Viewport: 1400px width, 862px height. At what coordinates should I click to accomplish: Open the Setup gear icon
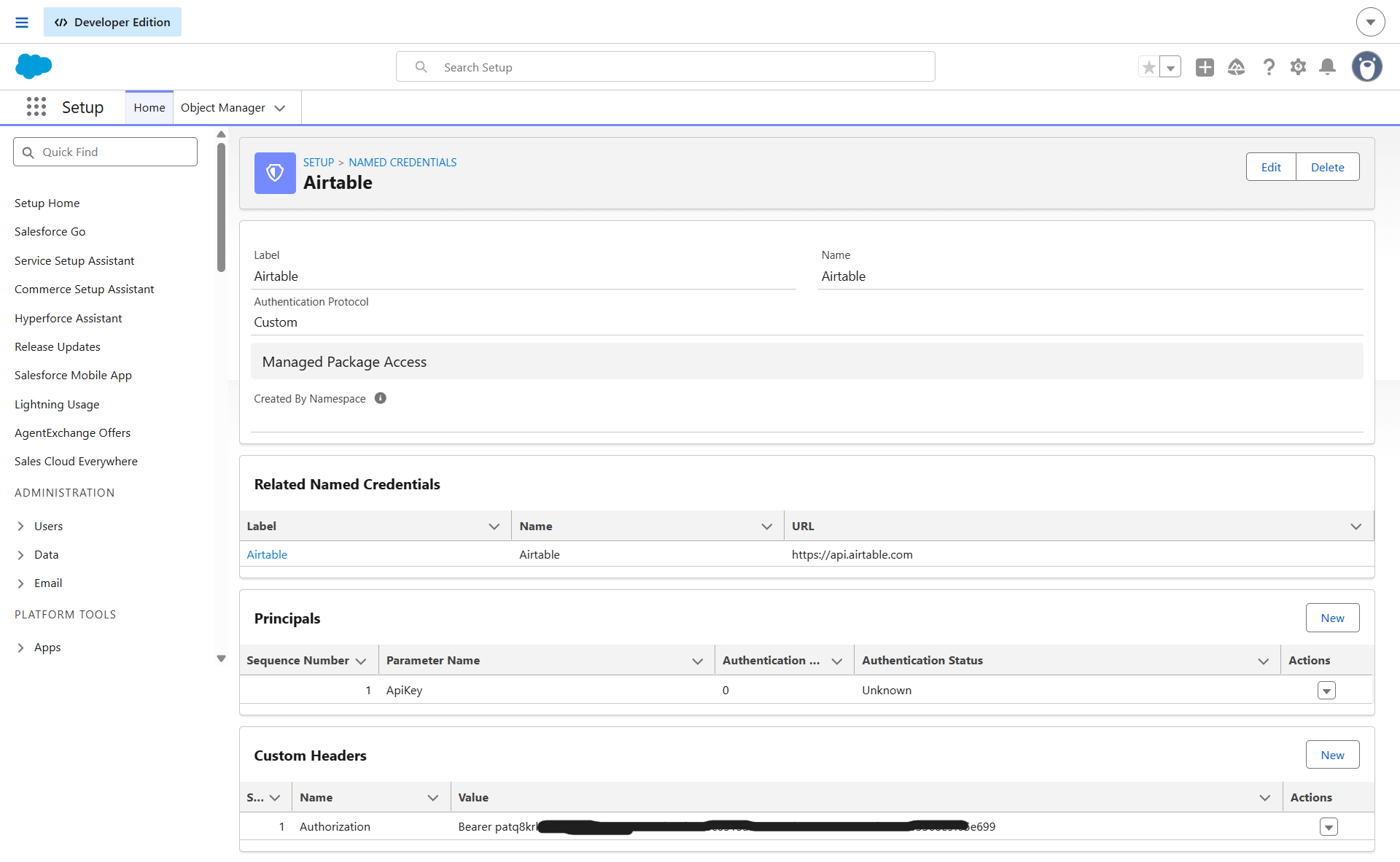(1298, 67)
